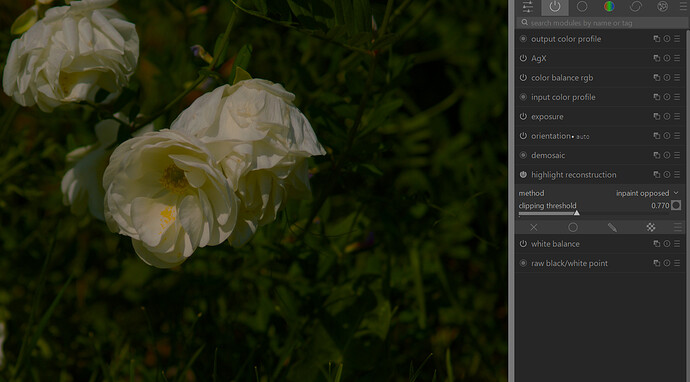This screenshot has width=690, height=382.
Task: Expand the demosaic module
Action: coord(548,155)
